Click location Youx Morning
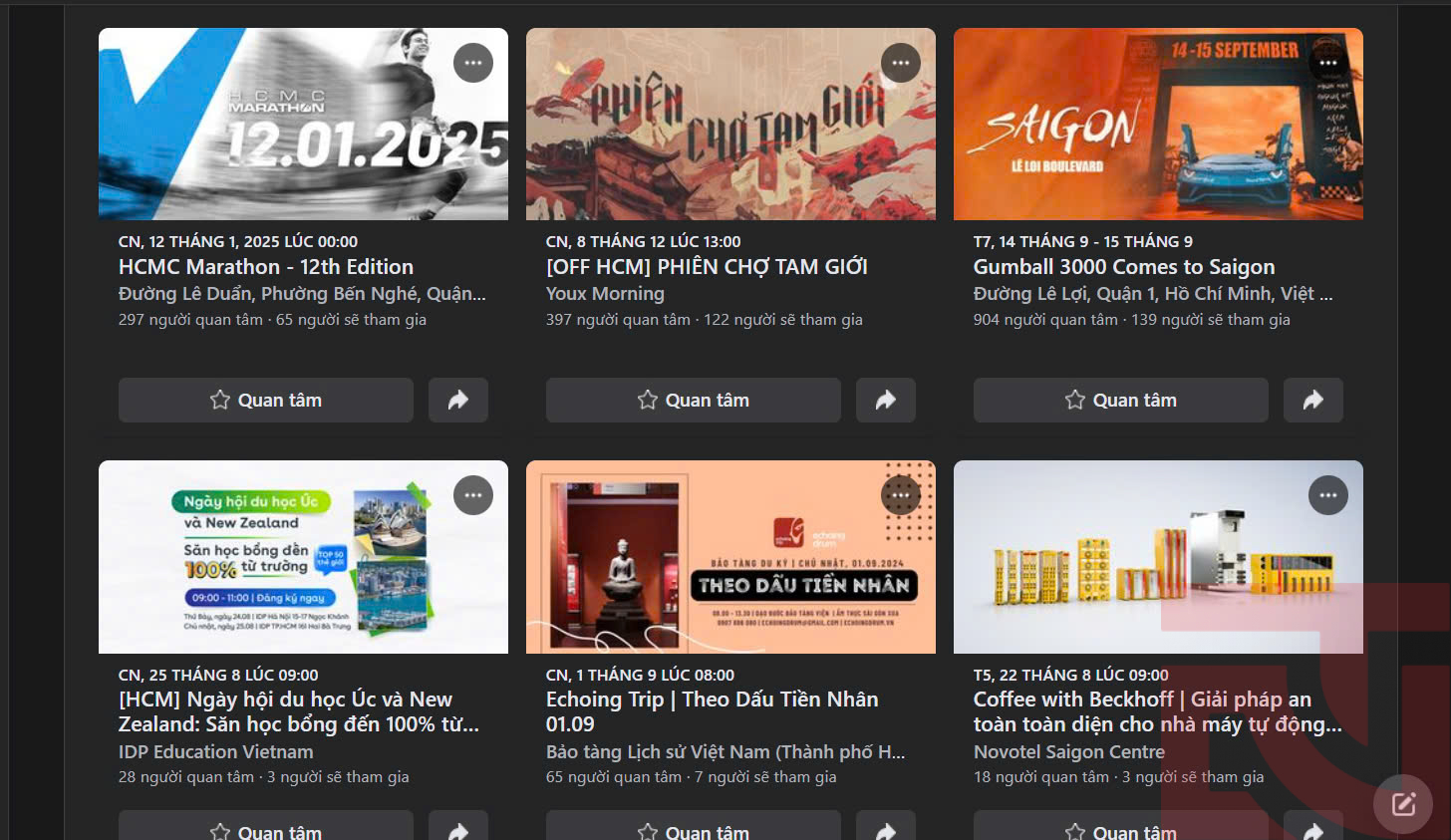This screenshot has height=840, width=1451. 605,294
